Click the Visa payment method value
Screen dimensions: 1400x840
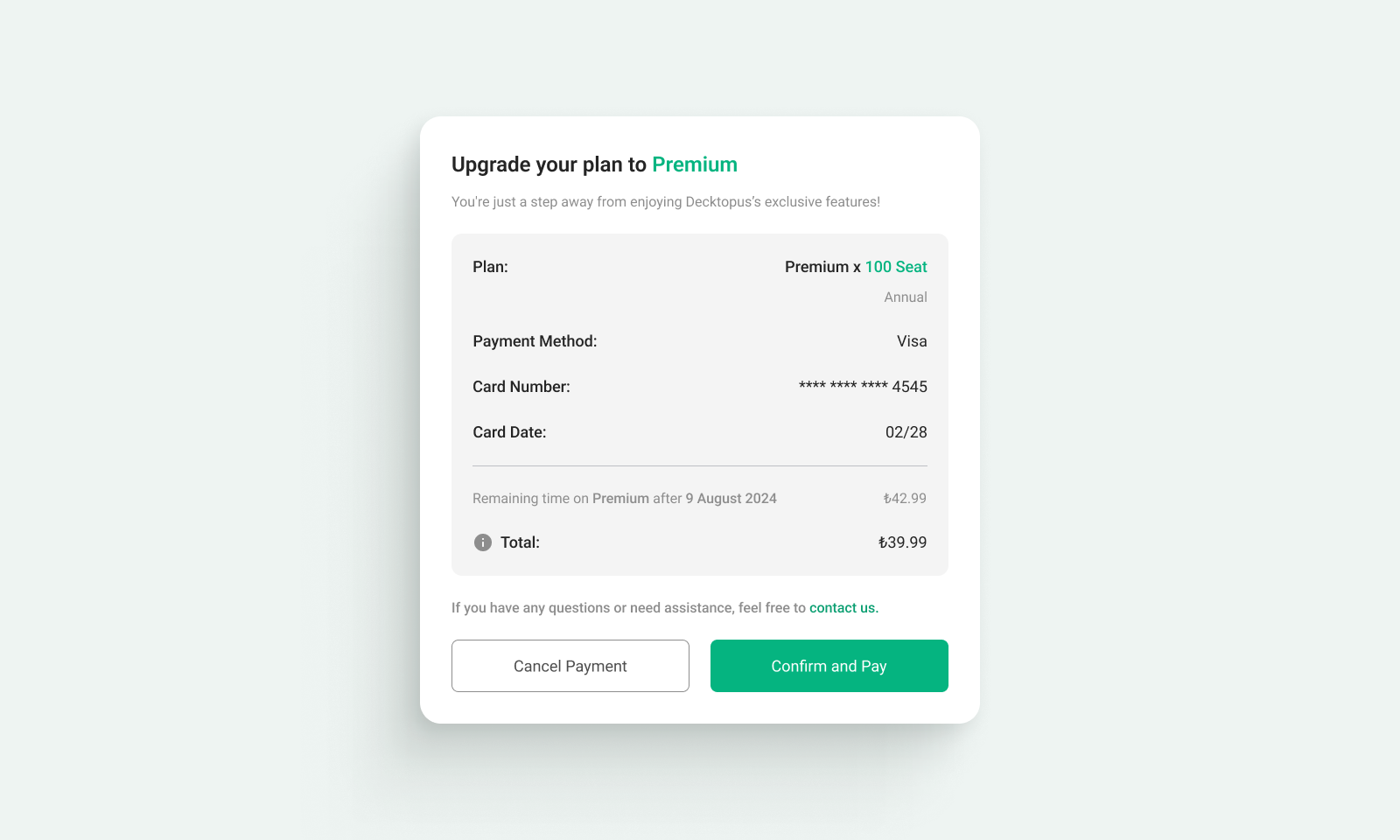pyautogui.click(x=912, y=341)
